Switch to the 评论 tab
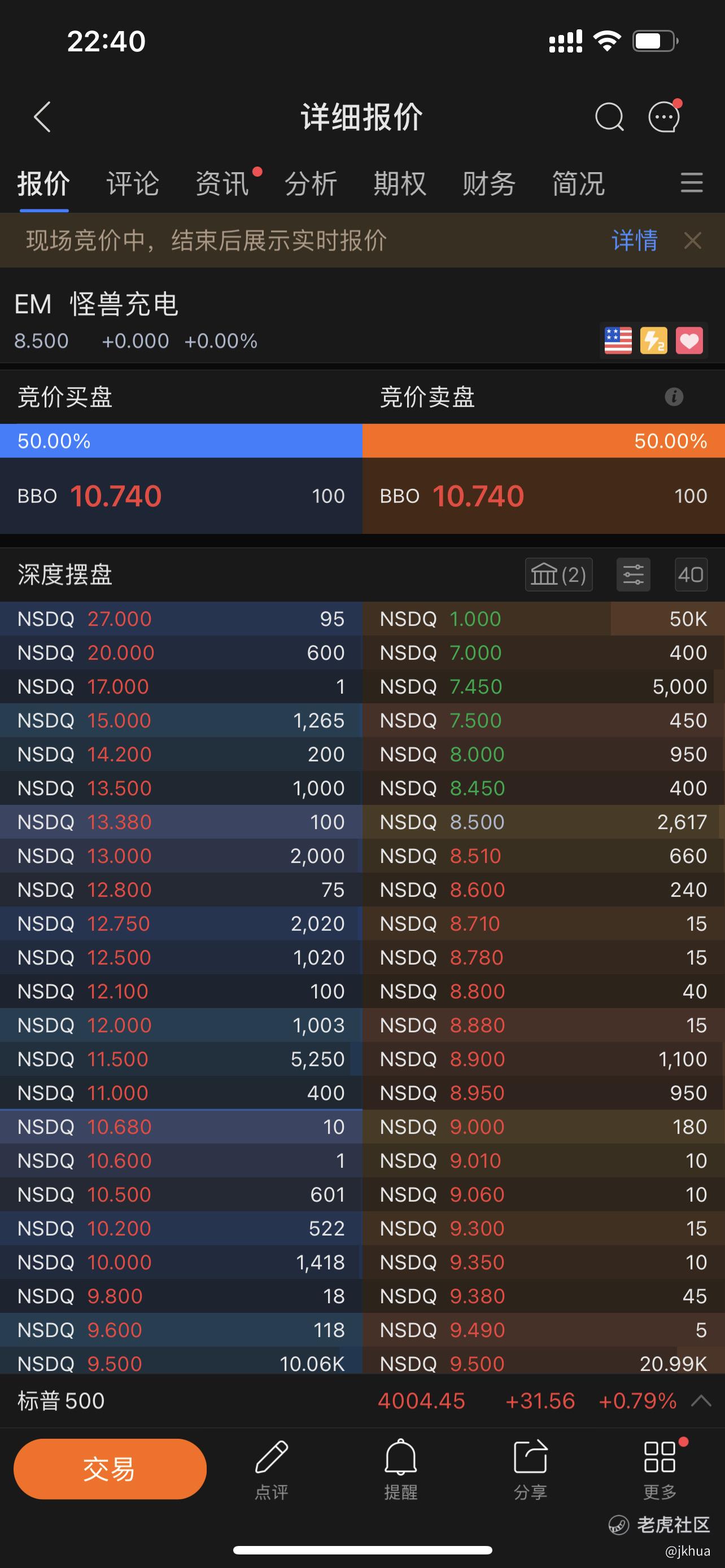725x1568 pixels. pos(133,183)
